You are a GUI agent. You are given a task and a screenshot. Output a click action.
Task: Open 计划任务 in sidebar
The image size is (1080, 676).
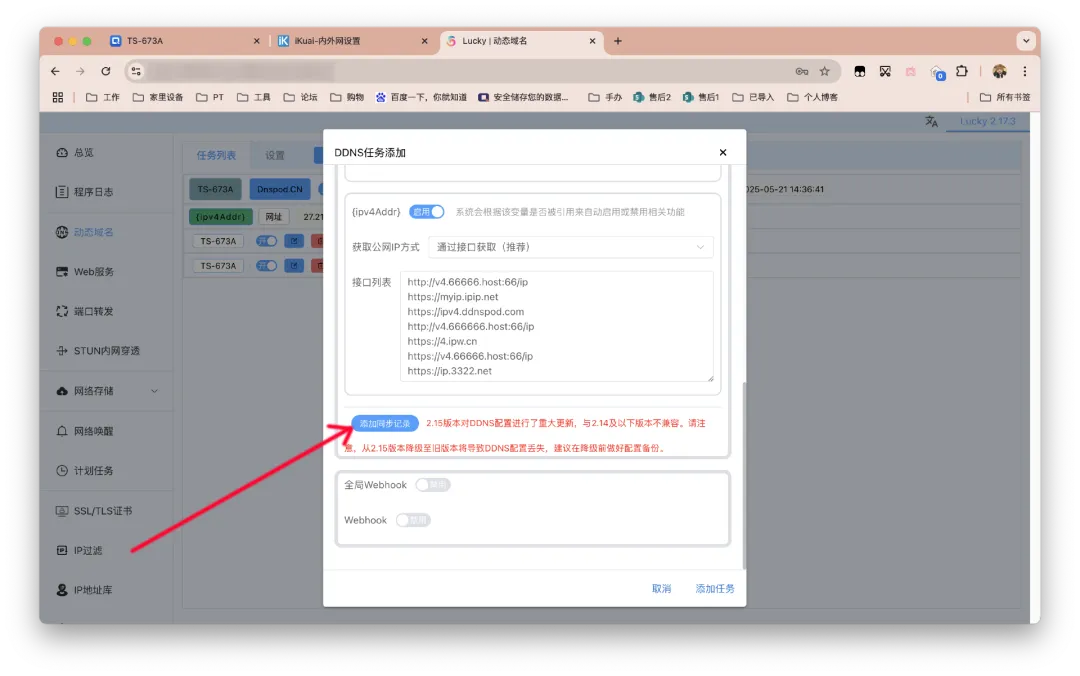click(x=93, y=471)
